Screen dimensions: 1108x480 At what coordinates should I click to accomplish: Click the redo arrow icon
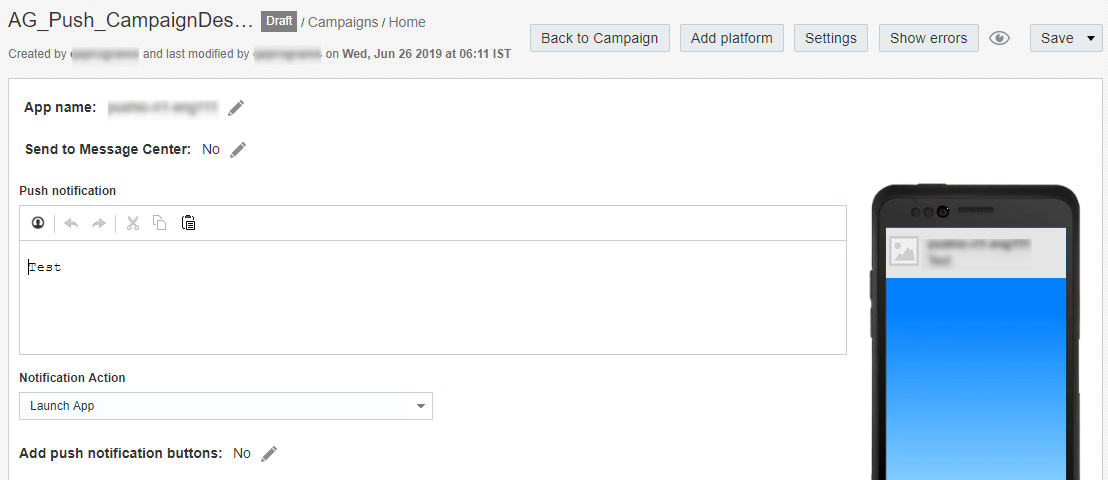coord(98,223)
